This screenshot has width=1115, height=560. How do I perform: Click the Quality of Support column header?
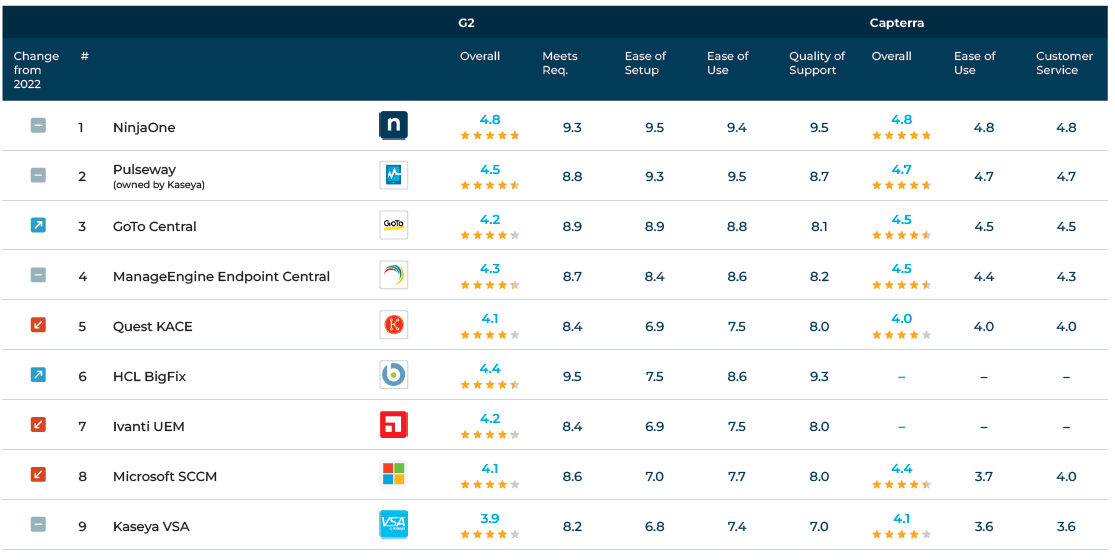[816, 63]
